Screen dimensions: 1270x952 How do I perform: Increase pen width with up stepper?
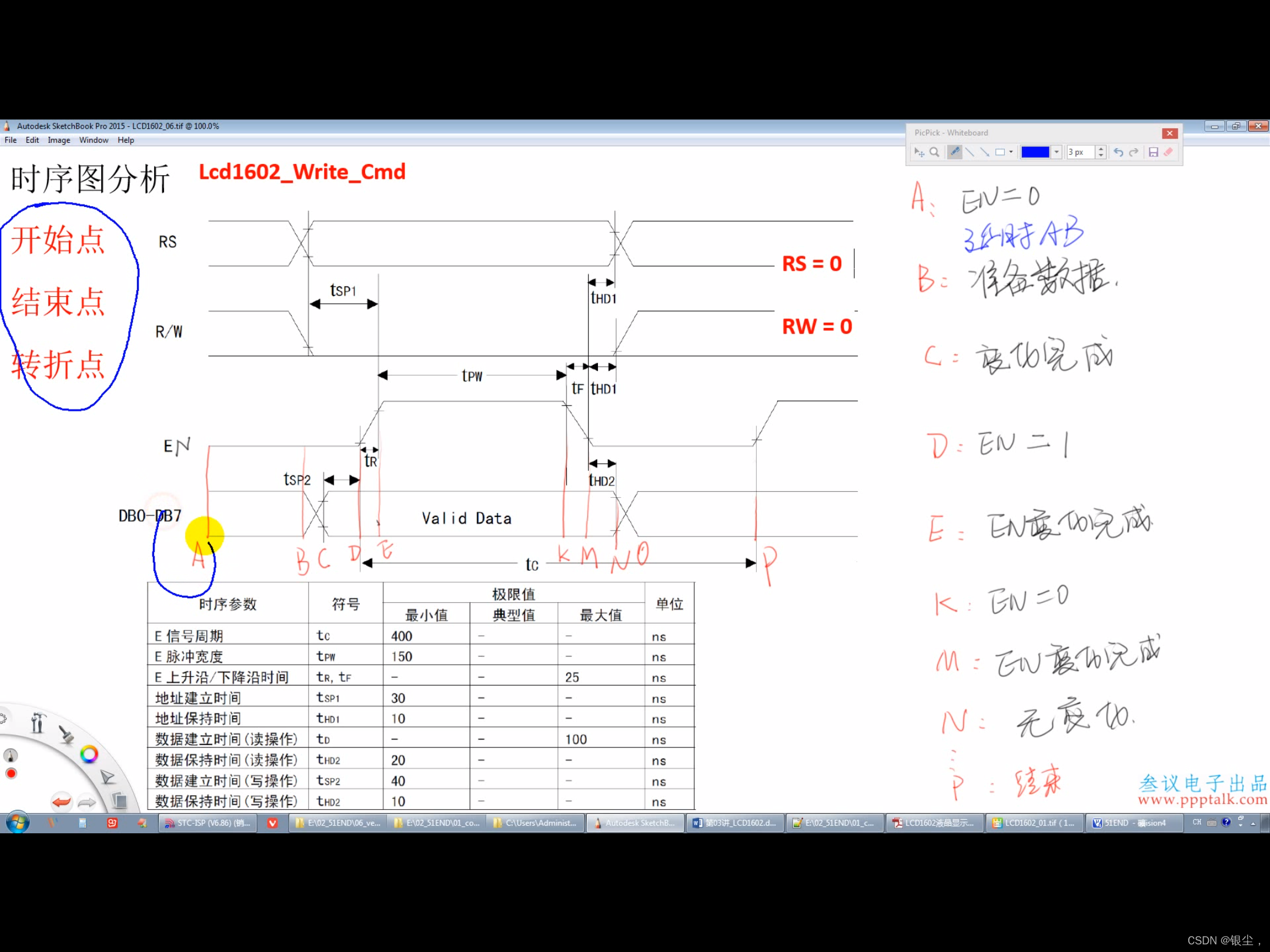click(1101, 149)
